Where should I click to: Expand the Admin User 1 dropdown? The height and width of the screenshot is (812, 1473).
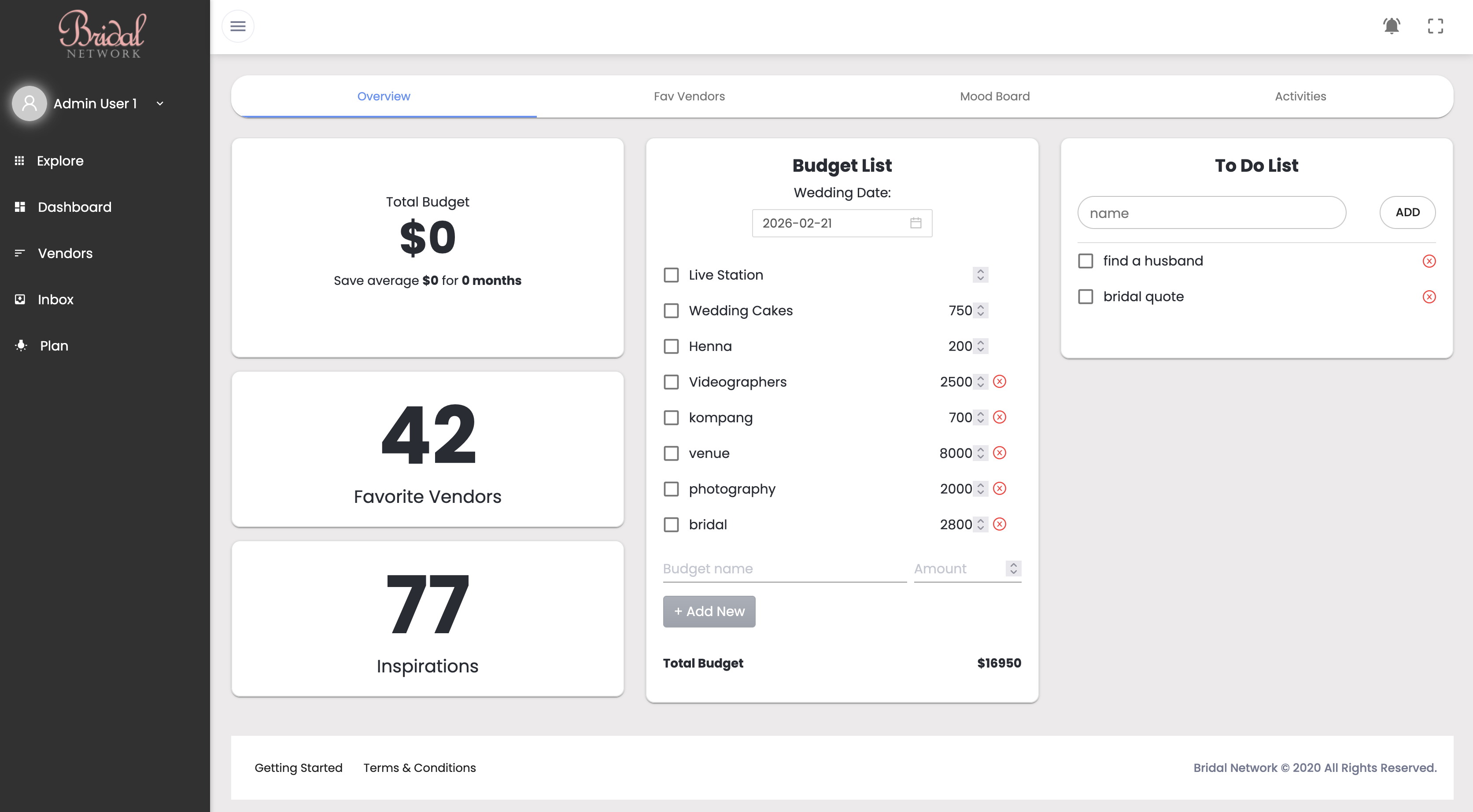[160, 103]
